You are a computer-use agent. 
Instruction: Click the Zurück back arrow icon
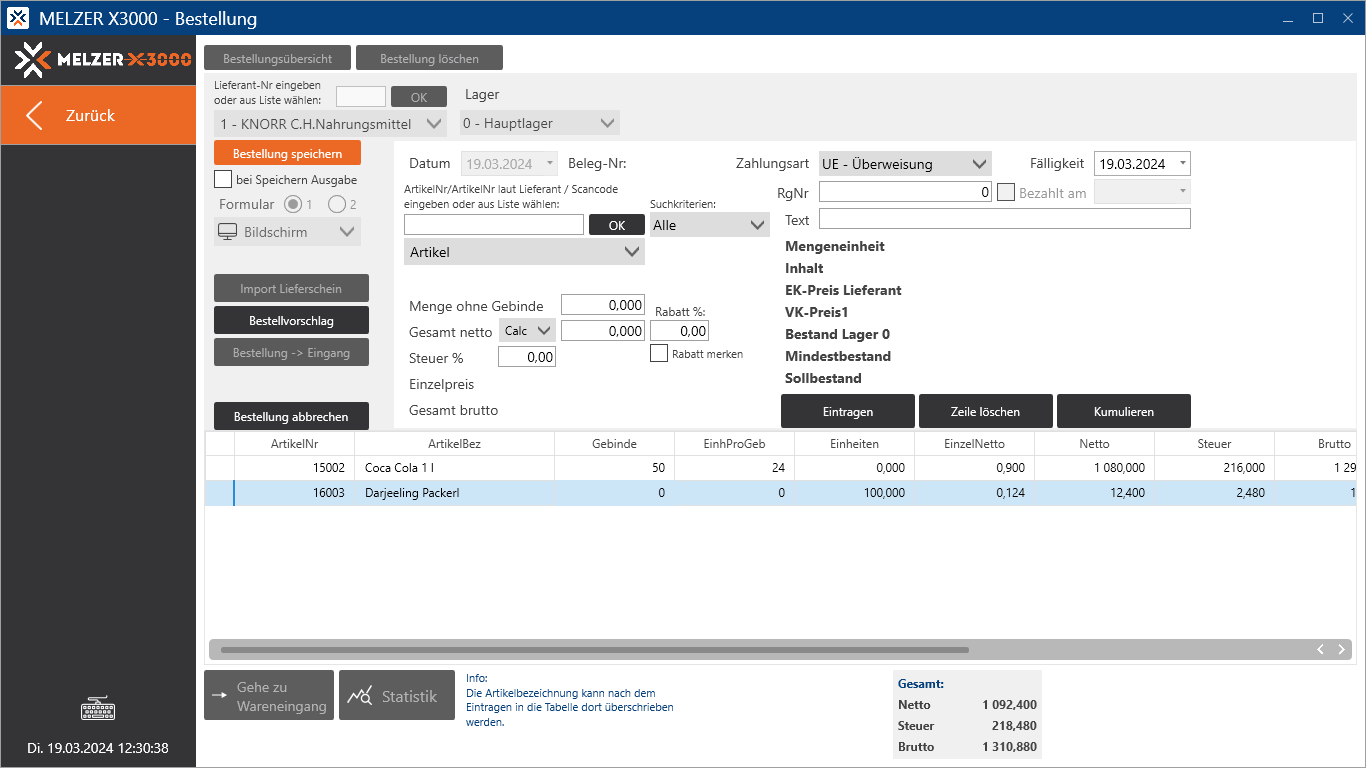click(x=35, y=115)
